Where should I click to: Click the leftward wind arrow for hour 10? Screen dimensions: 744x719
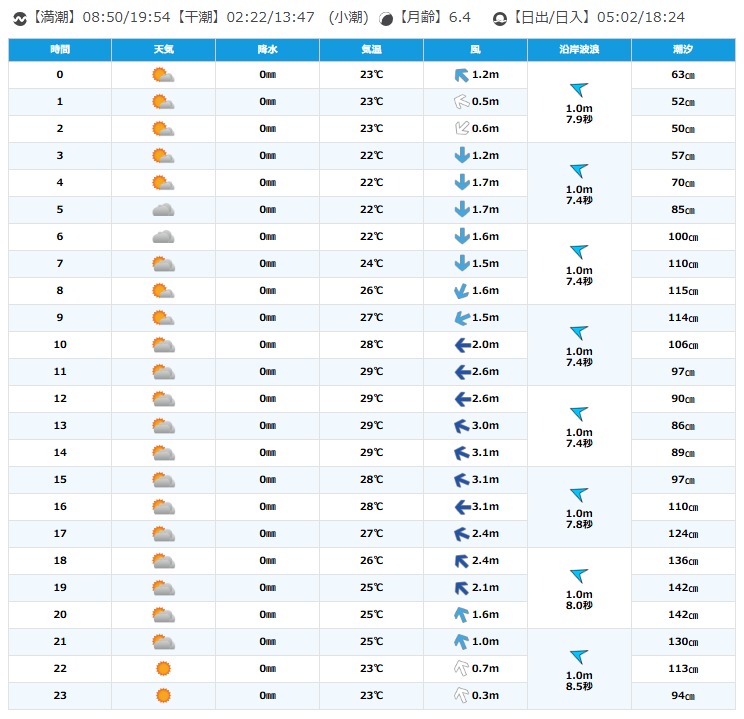[463, 345]
